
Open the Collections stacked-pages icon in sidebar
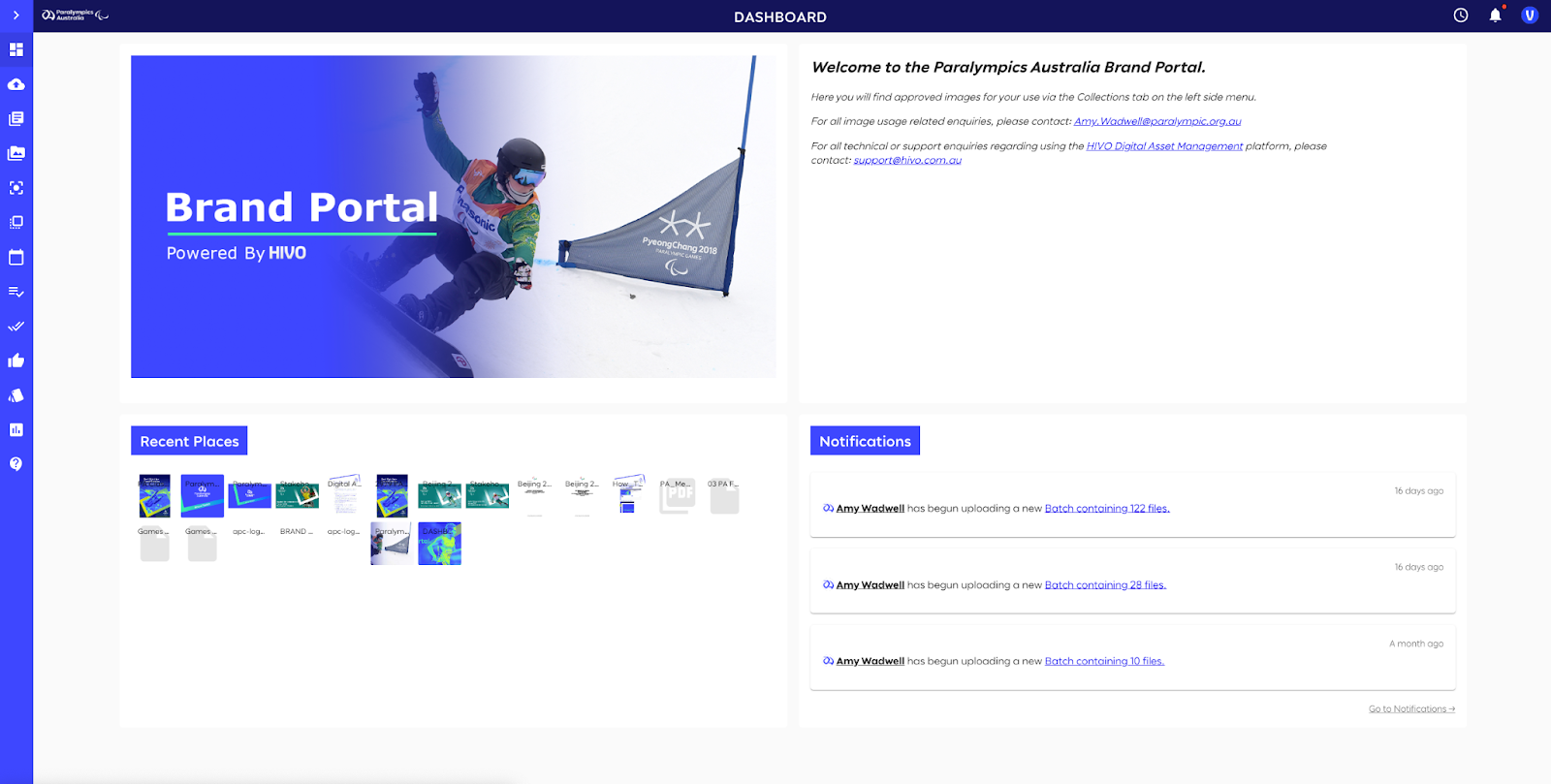16,119
